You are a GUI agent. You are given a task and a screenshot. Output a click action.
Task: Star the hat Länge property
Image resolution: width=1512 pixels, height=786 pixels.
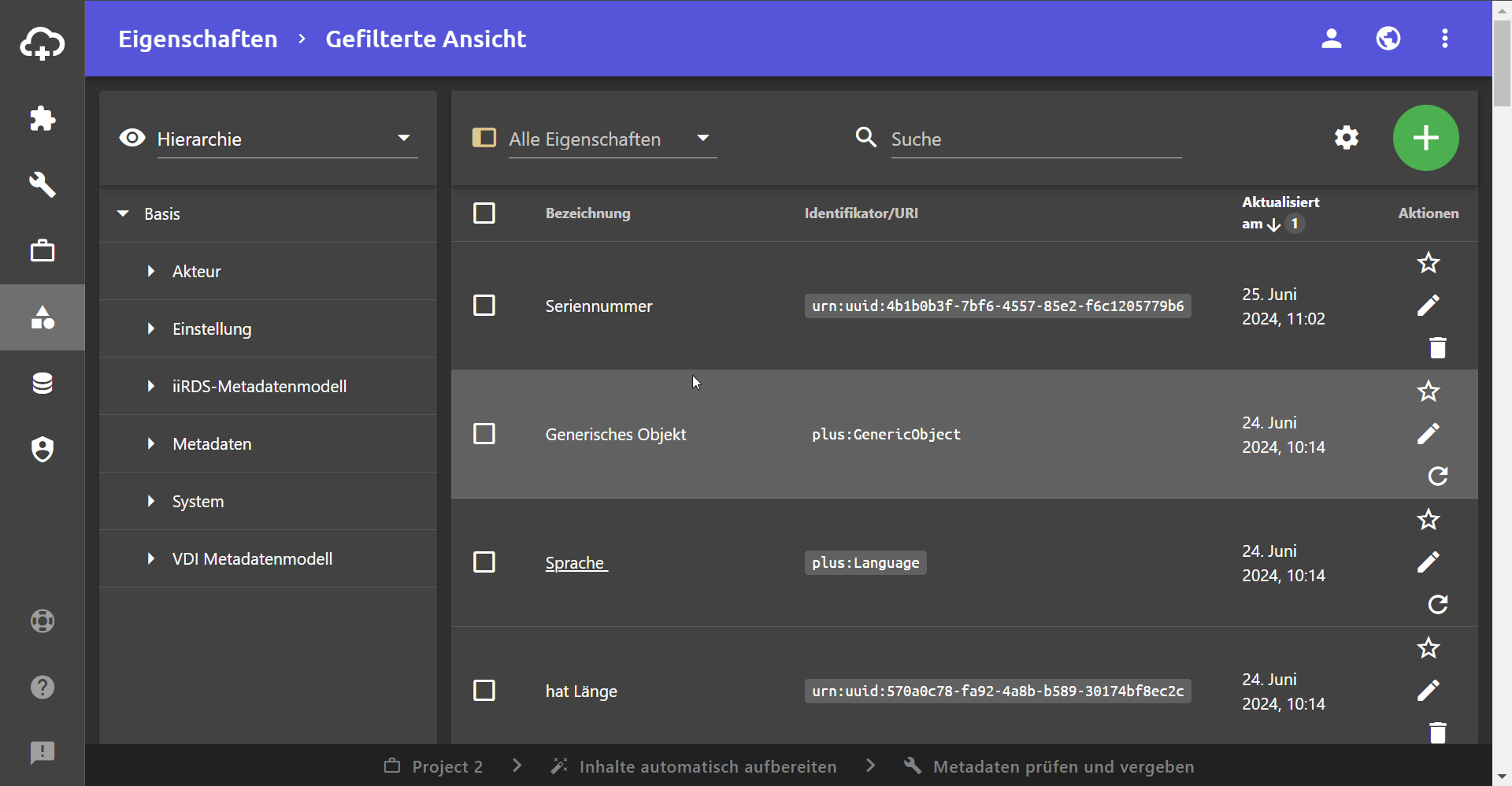(1429, 647)
